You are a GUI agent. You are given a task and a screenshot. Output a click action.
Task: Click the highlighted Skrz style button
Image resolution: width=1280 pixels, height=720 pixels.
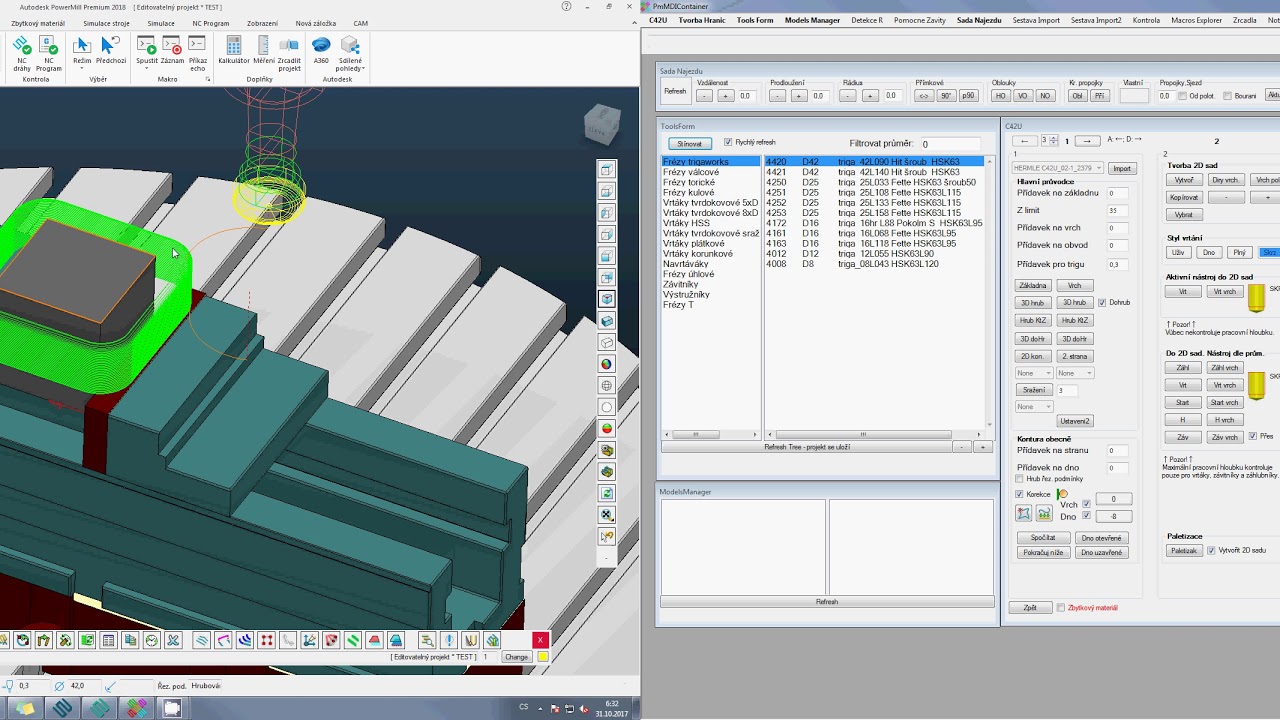[x=1269, y=253]
